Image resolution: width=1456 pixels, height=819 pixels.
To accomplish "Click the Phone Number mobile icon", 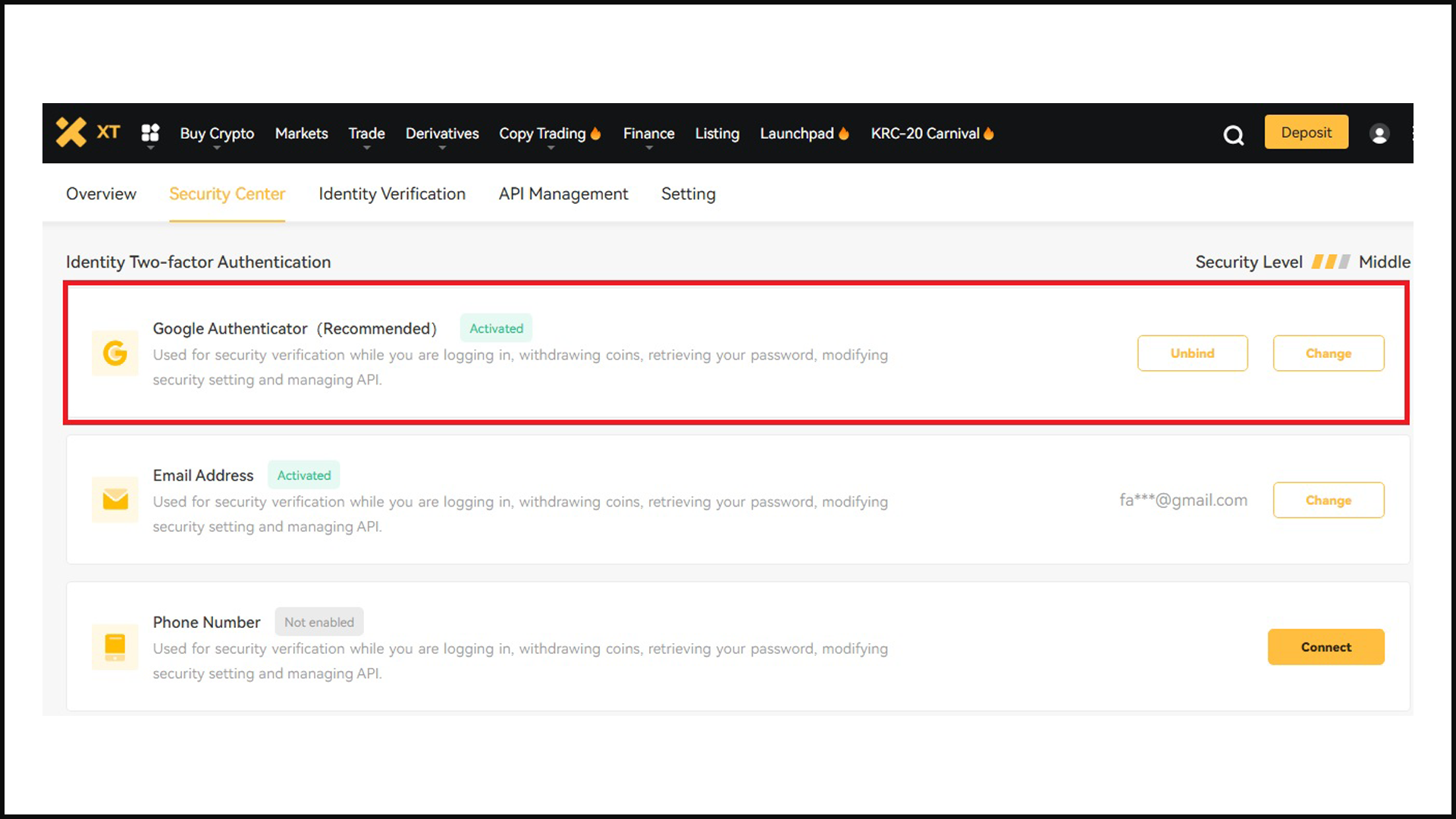I will 113,646.
